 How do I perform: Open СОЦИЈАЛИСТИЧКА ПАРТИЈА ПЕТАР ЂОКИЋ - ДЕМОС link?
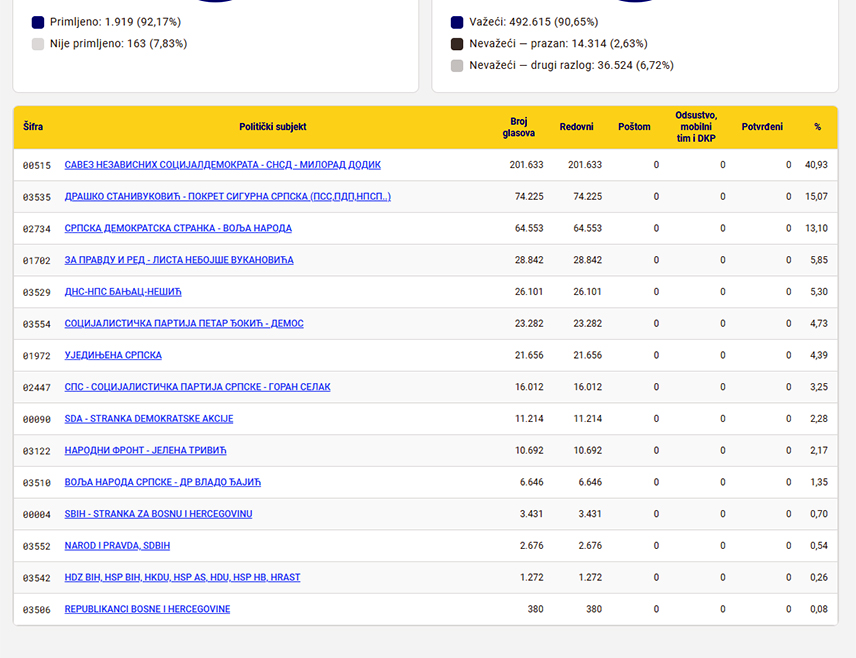coord(184,323)
